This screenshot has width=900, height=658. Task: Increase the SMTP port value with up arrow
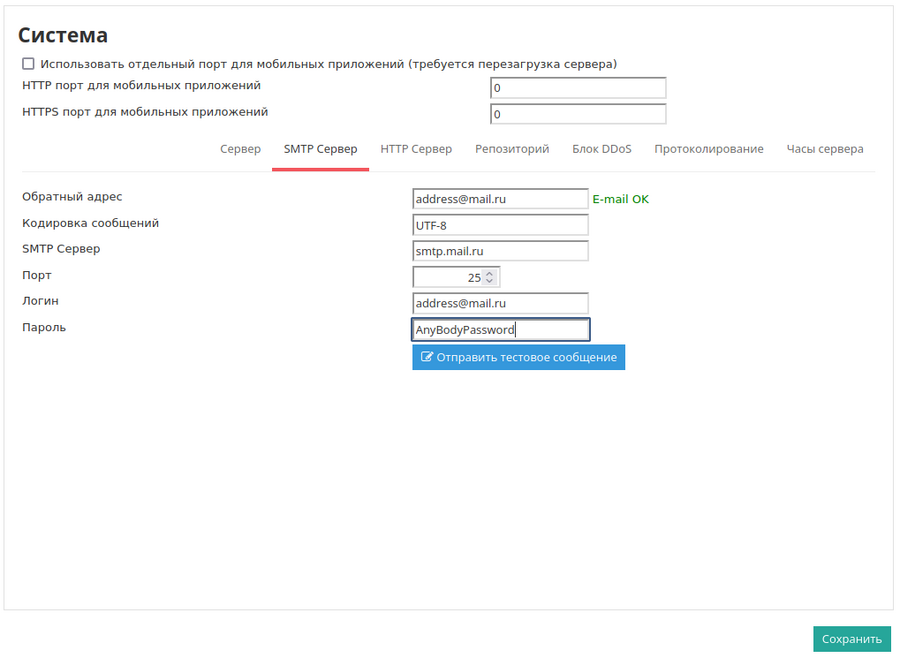[490, 273]
